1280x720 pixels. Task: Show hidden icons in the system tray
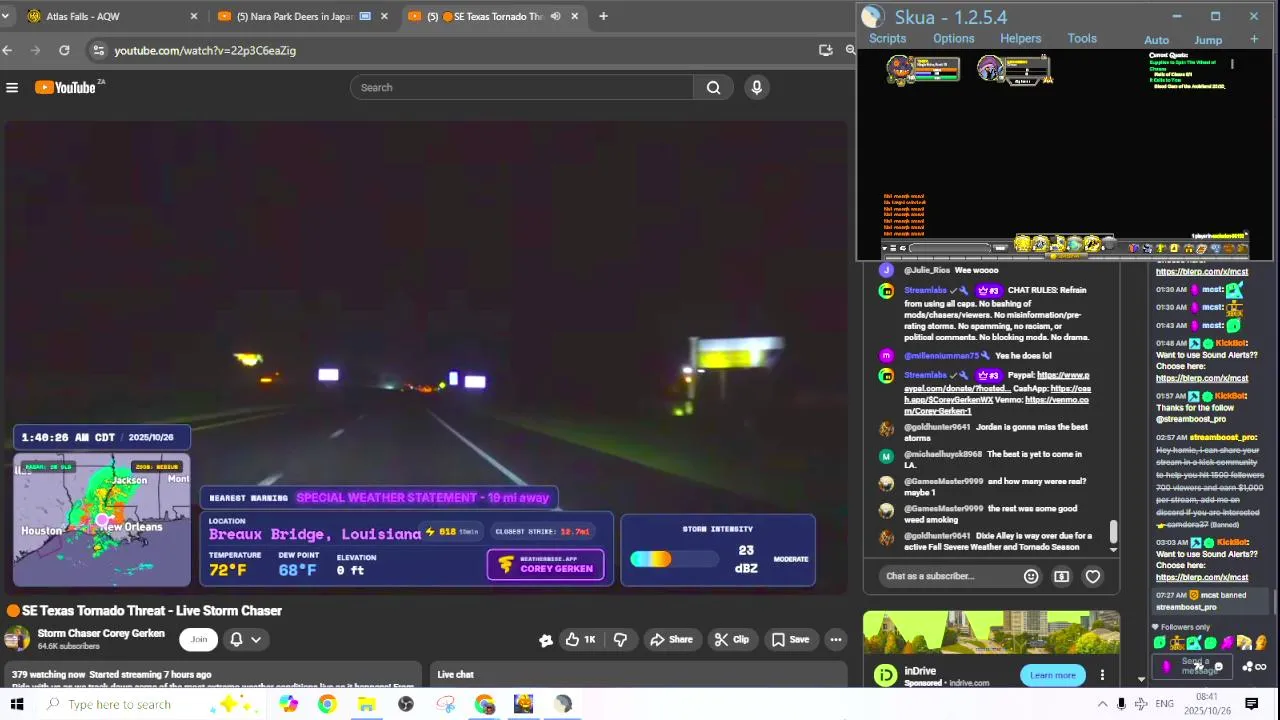[x=1102, y=704]
